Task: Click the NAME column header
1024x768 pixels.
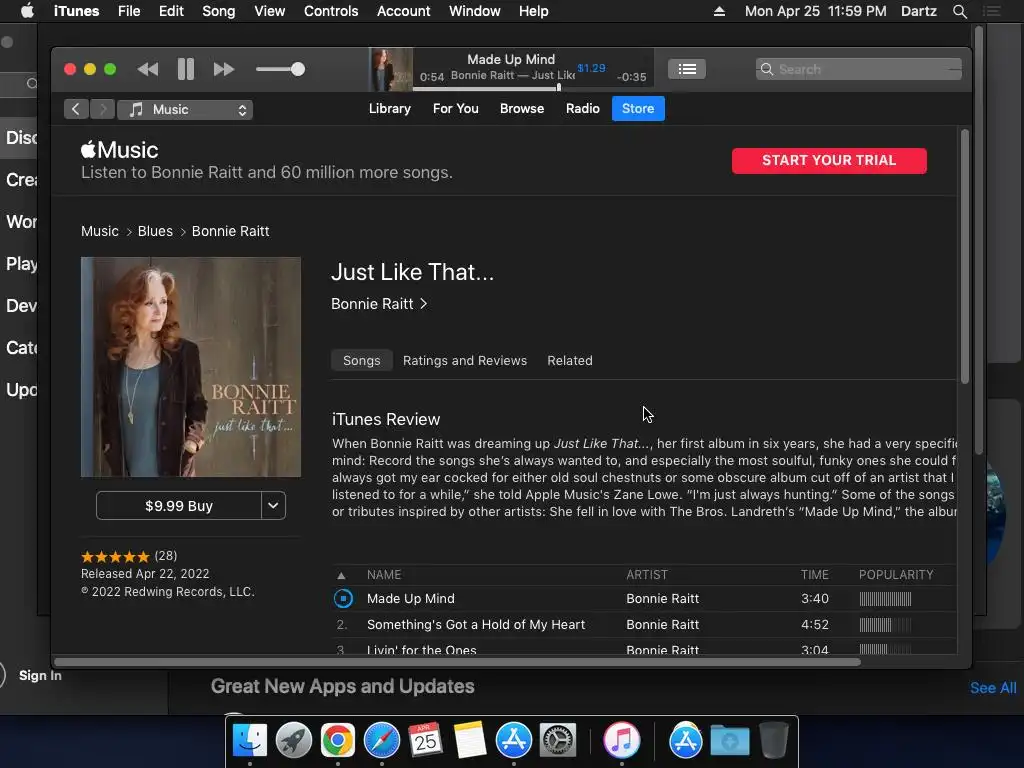Action: click(384, 575)
